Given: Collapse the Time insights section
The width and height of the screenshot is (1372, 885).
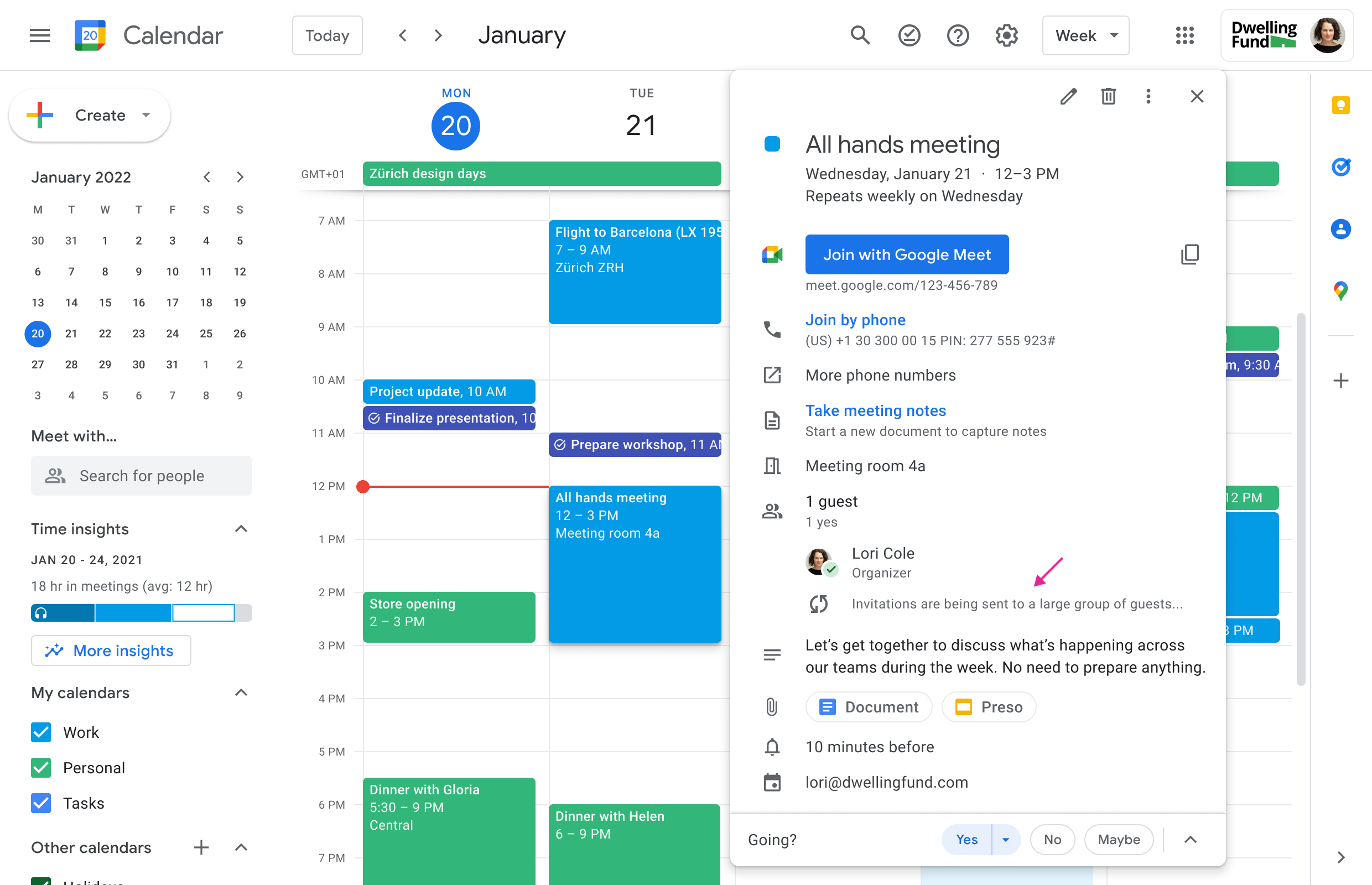Looking at the screenshot, I should 241,529.
